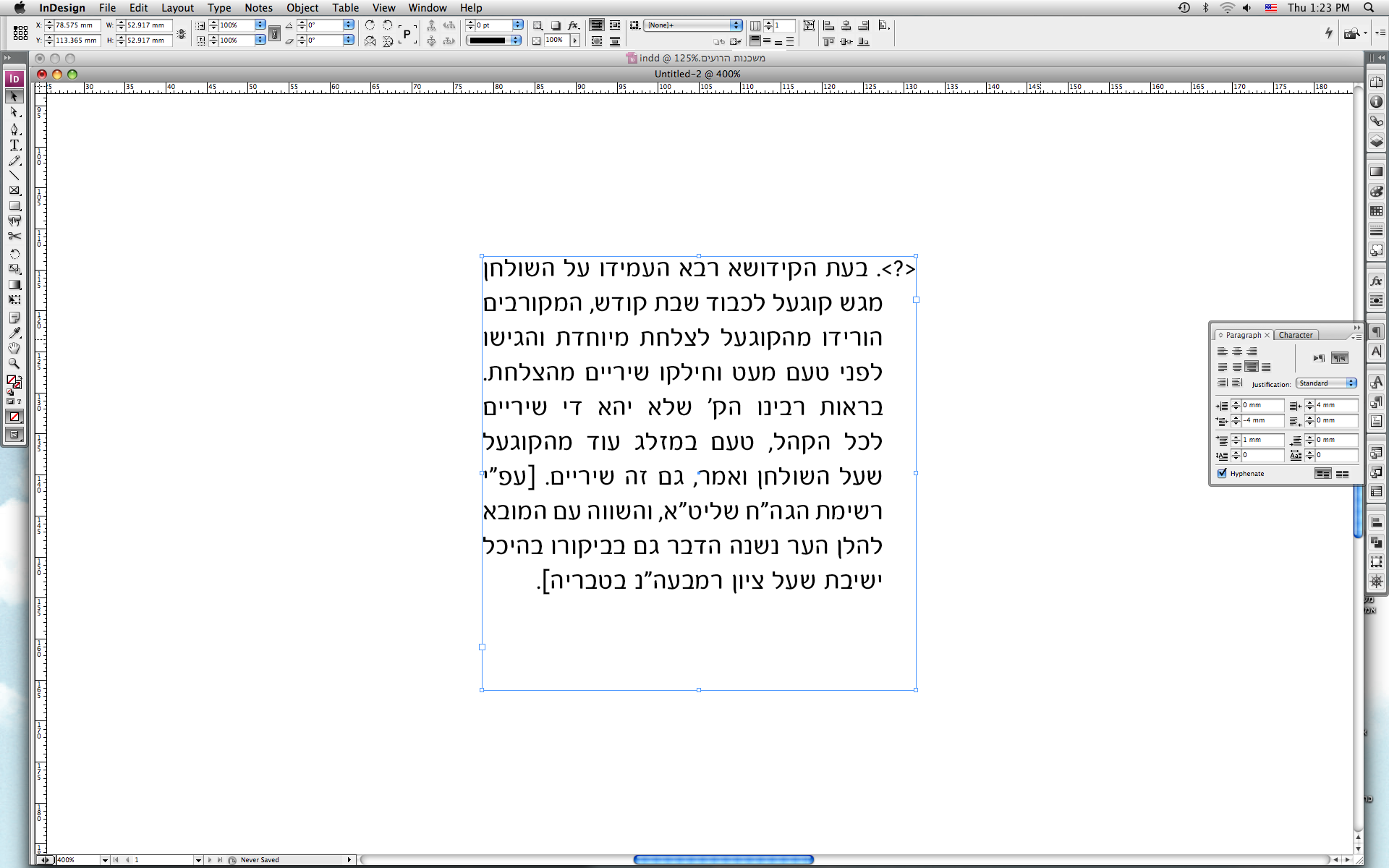Pick the Scissors tool
This screenshot has height=868, width=1389.
click(14, 237)
